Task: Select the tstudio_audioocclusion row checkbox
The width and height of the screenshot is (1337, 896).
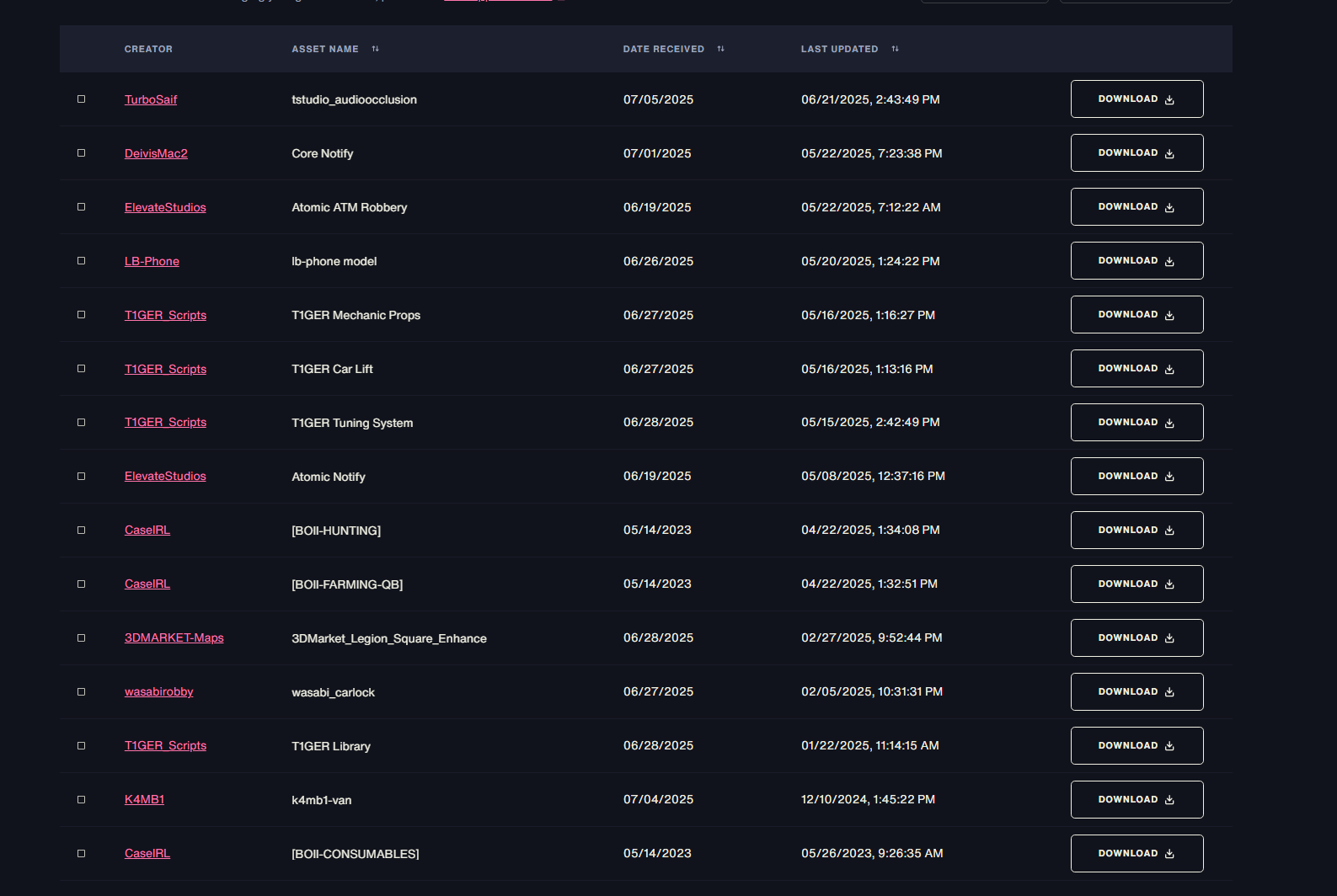Action: pyautogui.click(x=82, y=99)
